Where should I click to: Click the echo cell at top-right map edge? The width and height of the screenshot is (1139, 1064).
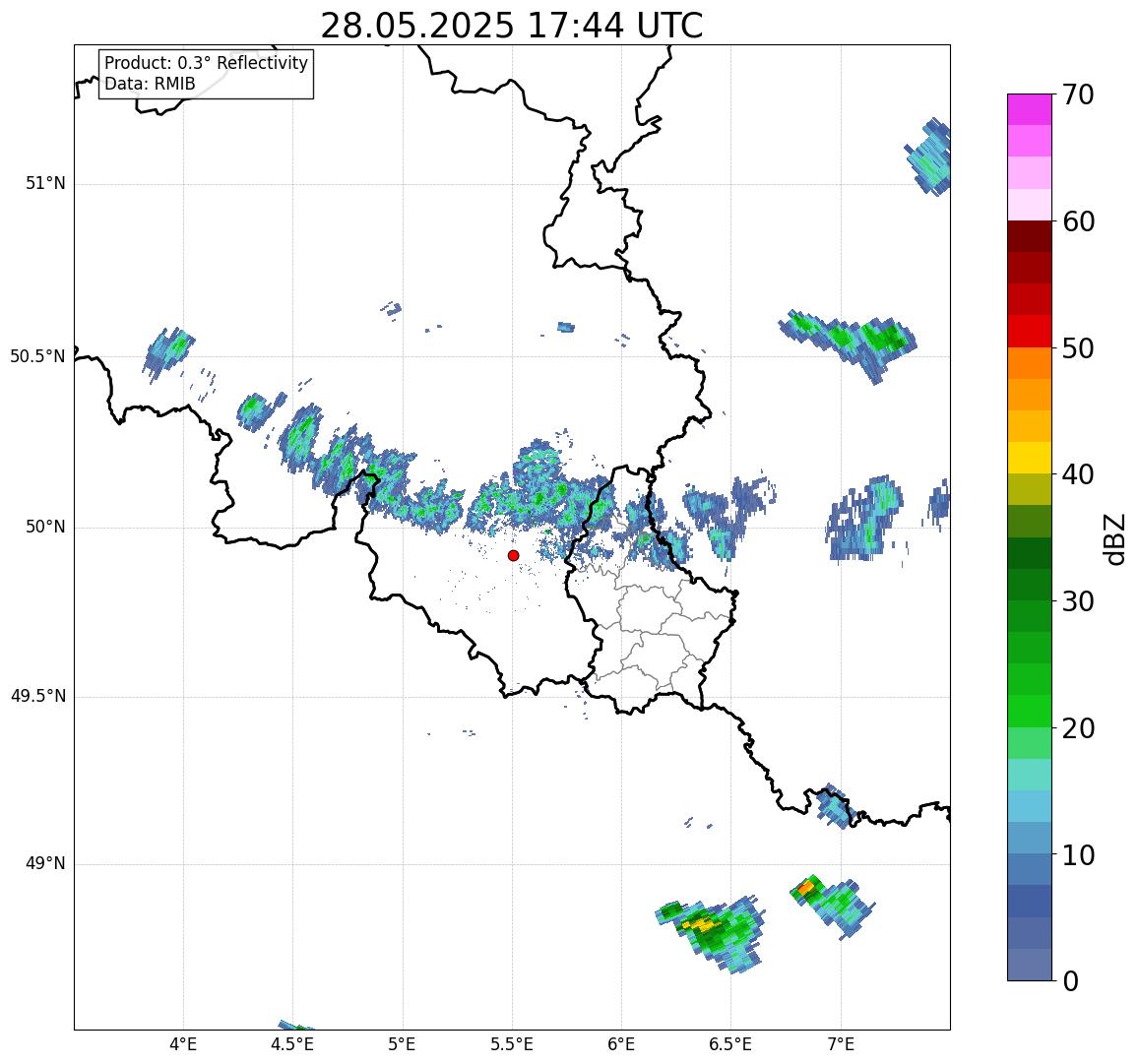tap(929, 156)
